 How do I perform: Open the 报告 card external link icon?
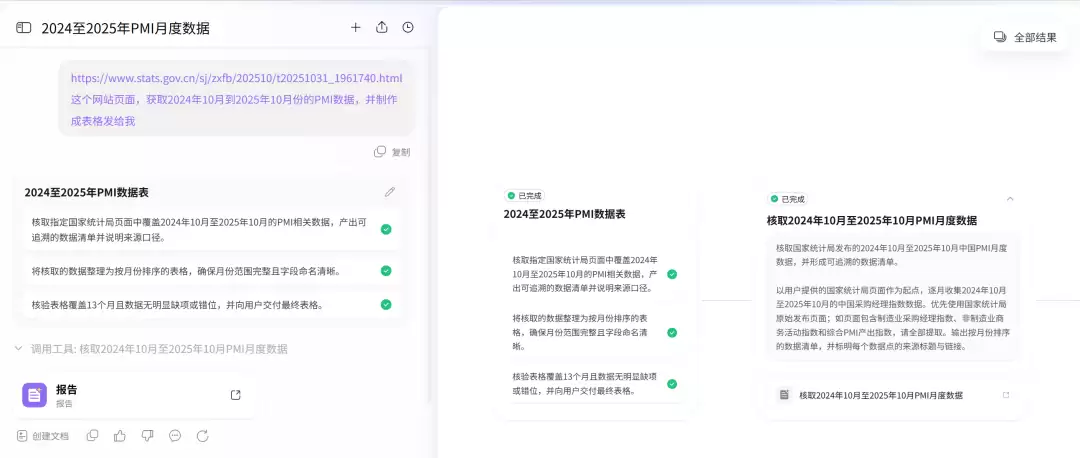pos(236,395)
